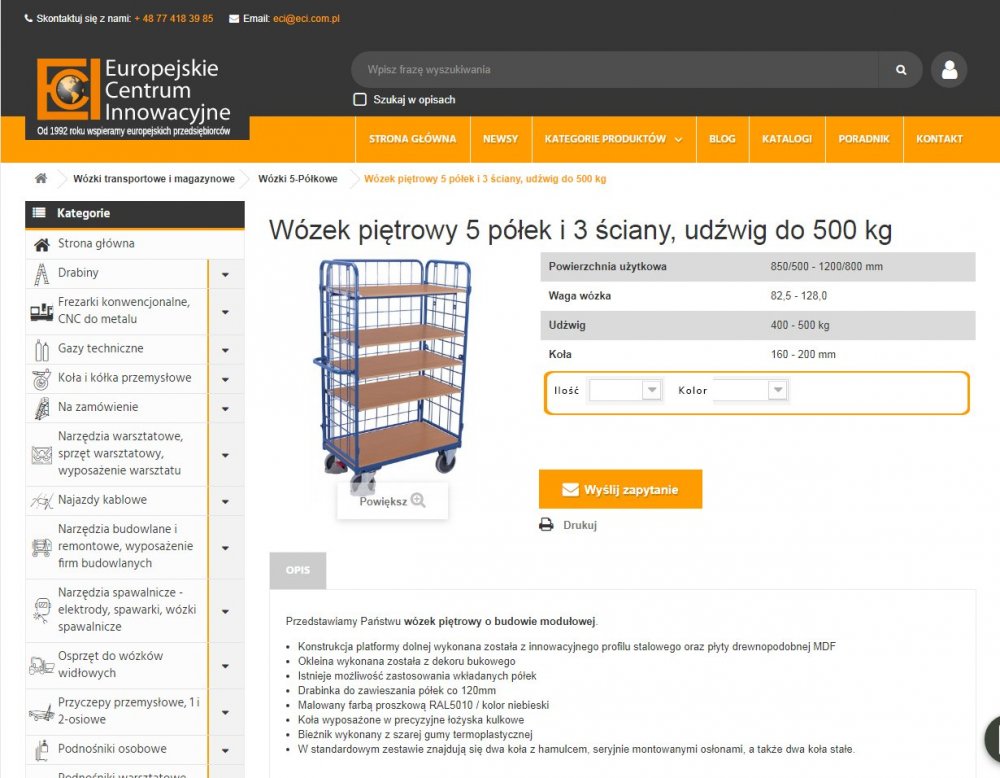Expand the Drabiny category arrow
The width and height of the screenshot is (1000, 778).
pos(226,274)
